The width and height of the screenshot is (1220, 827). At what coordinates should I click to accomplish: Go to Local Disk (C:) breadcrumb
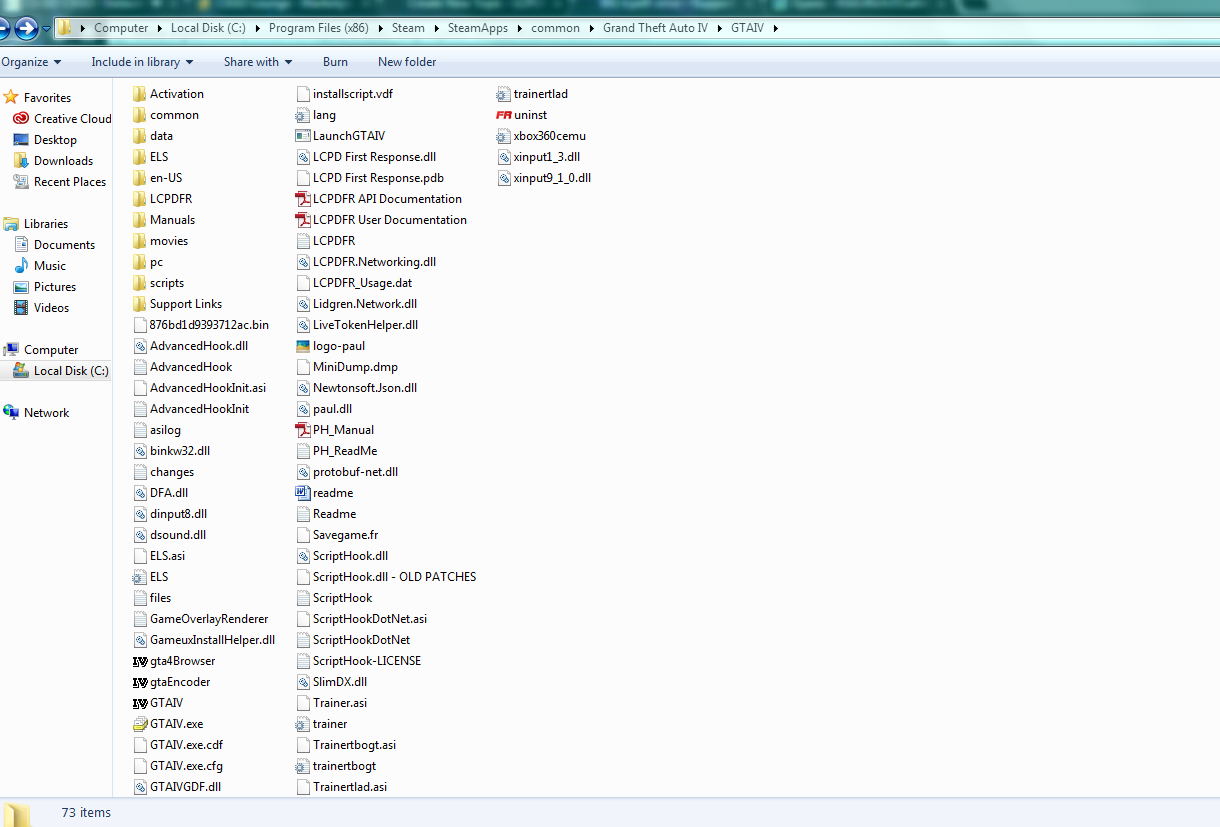point(208,28)
